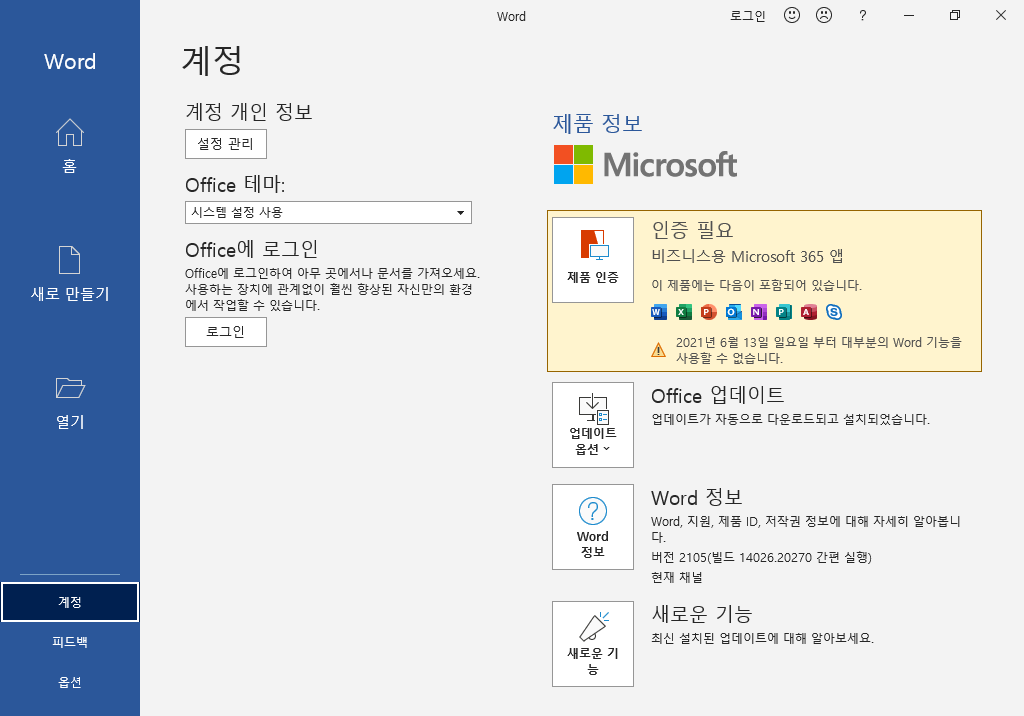
Task: Click the 계정 개인 정보 heading
Action: click(x=249, y=111)
